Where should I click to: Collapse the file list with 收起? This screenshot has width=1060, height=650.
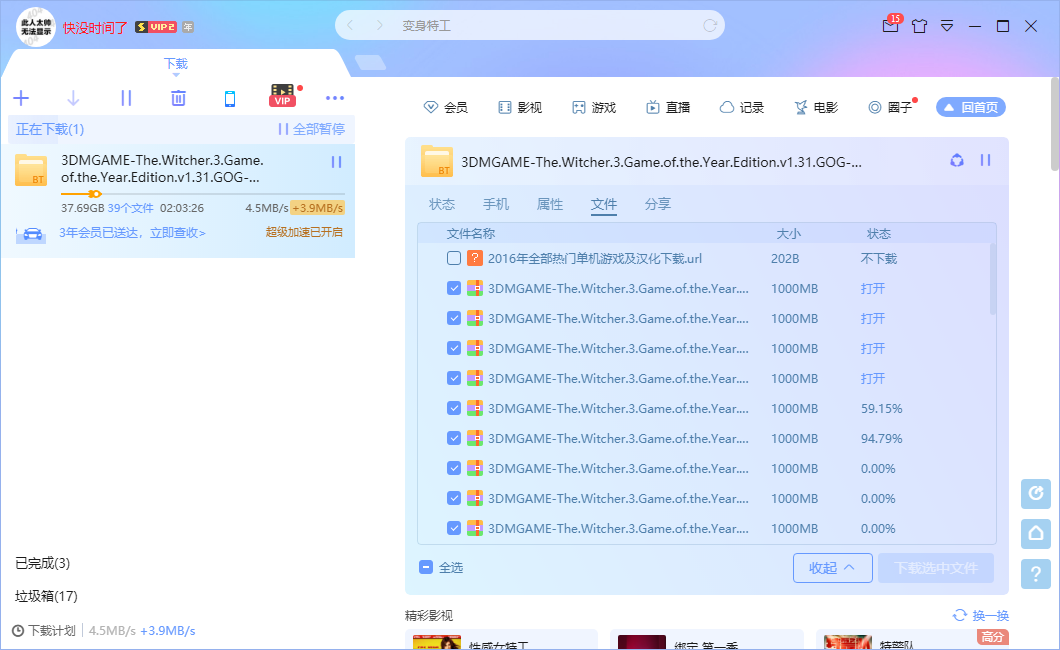click(x=832, y=567)
